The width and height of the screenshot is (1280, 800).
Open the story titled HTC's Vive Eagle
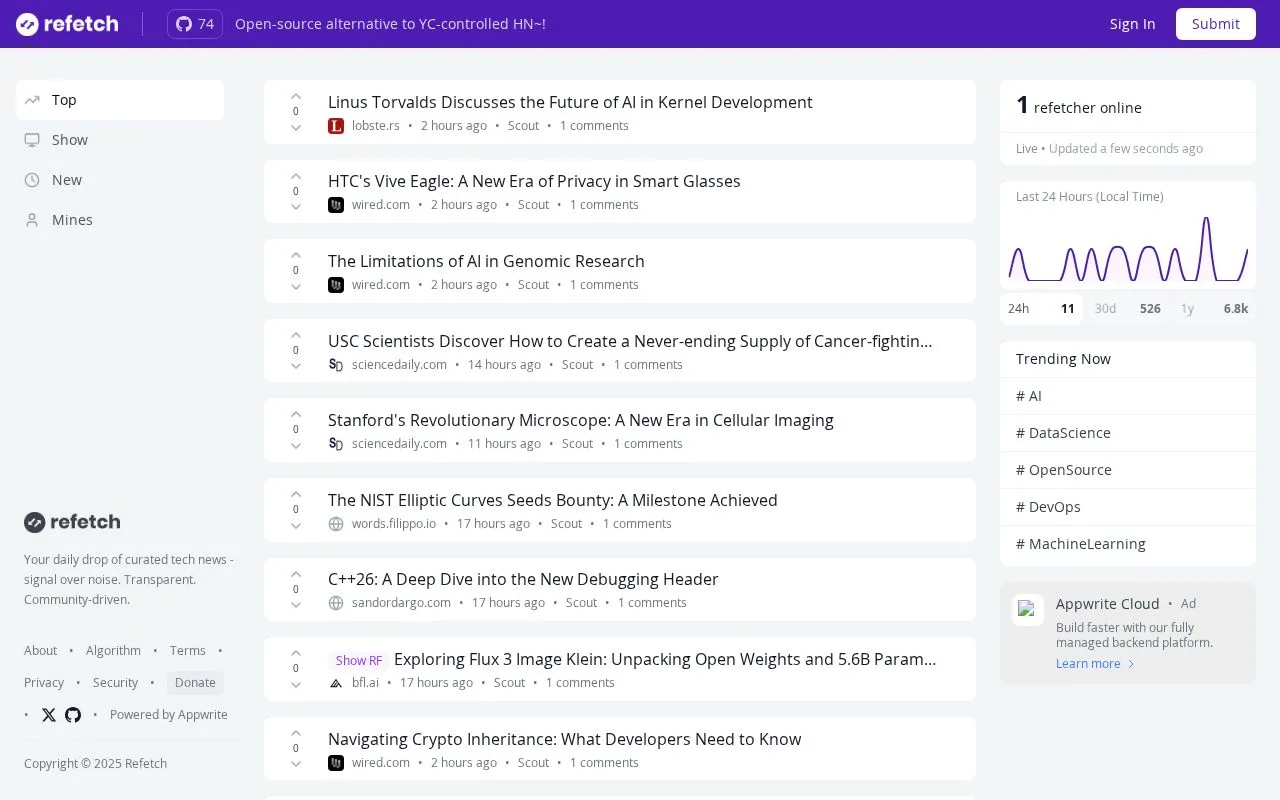tap(534, 181)
